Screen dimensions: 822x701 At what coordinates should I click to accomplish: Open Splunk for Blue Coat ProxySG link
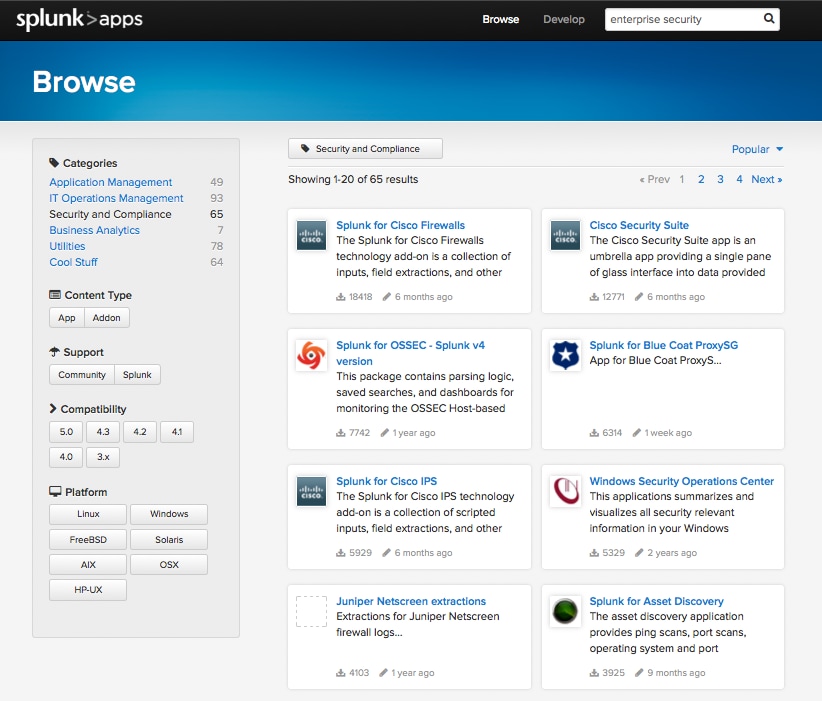point(664,345)
